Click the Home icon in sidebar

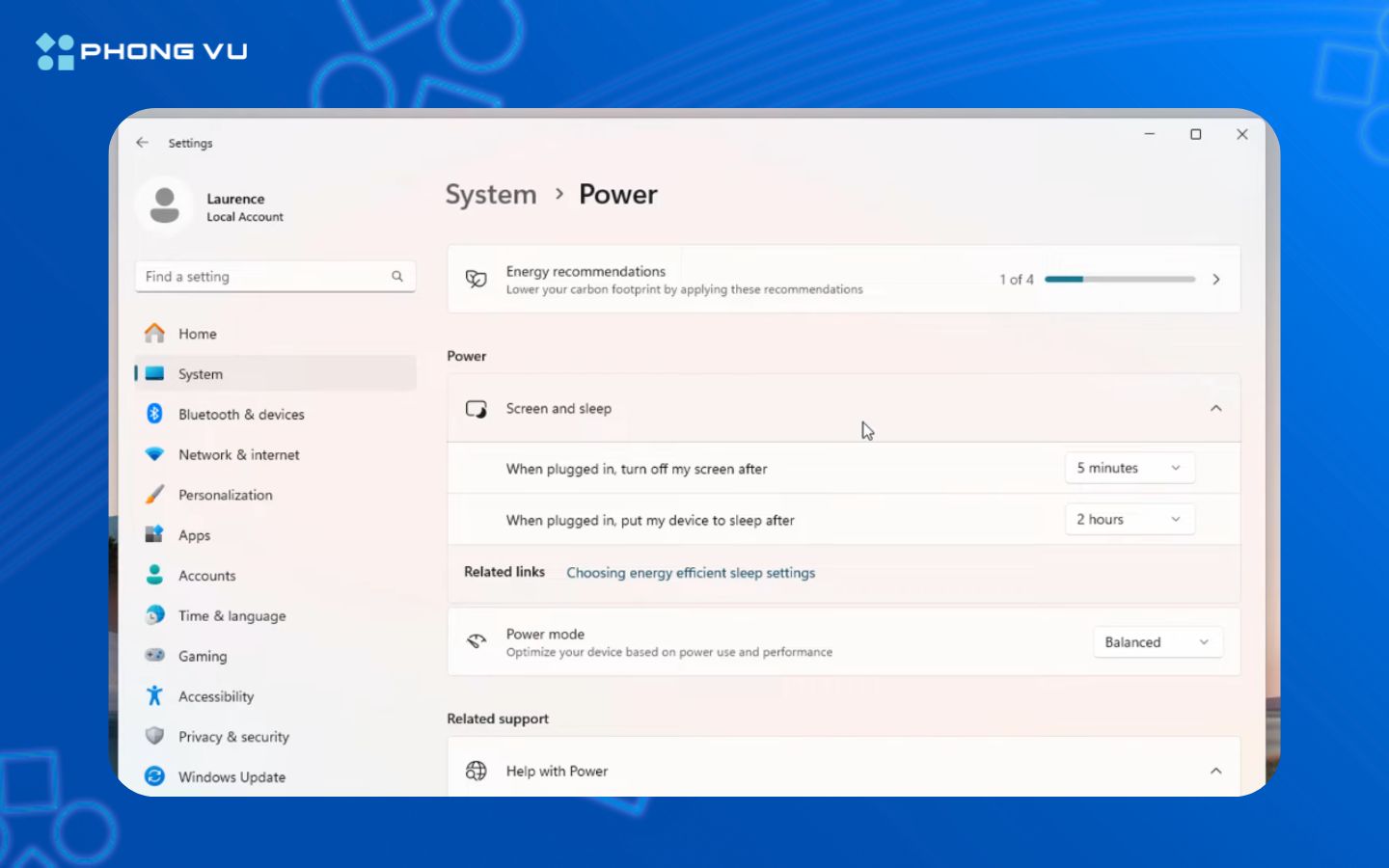coord(154,334)
